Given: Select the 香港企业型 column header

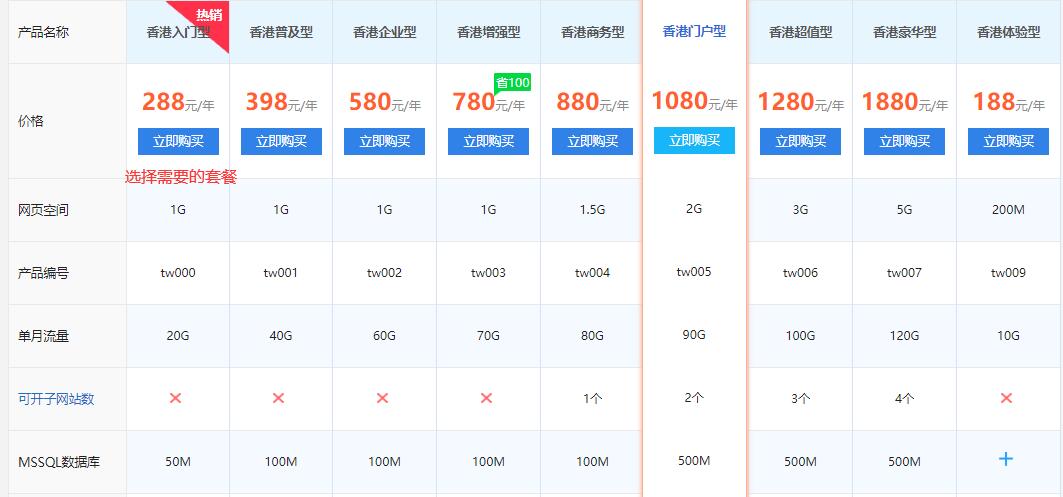Looking at the screenshot, I should point(384,32).
